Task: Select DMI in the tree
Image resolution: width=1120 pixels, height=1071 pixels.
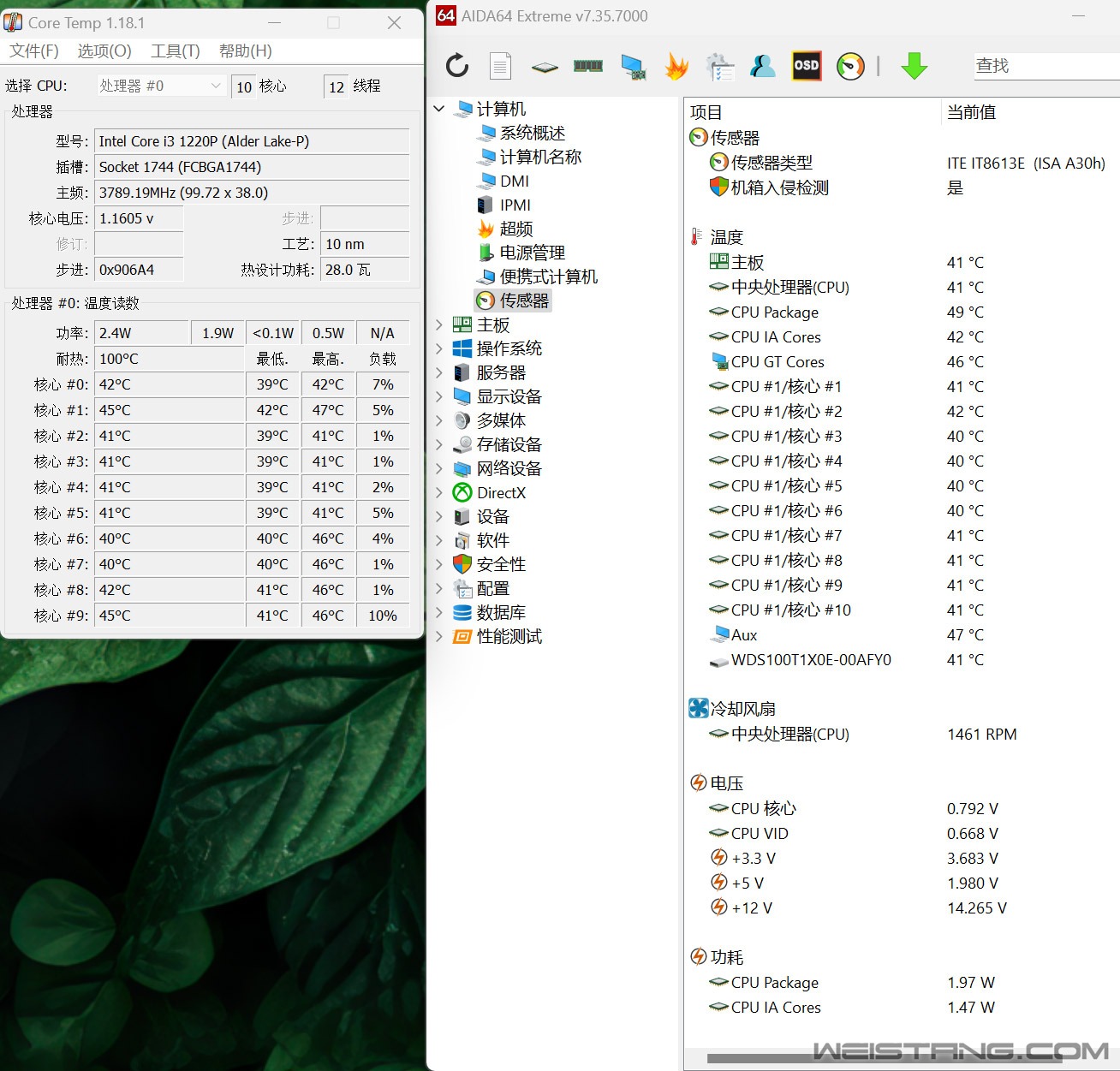Action: [x=515, y=181]
